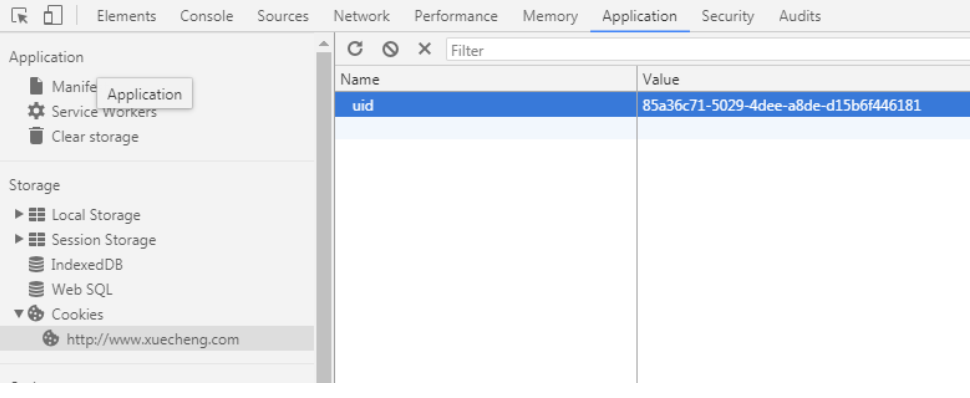Image resolution: width=970 pixels, height=398 pixels.
Task: Open the Security tab
Action: click(728, 16)
